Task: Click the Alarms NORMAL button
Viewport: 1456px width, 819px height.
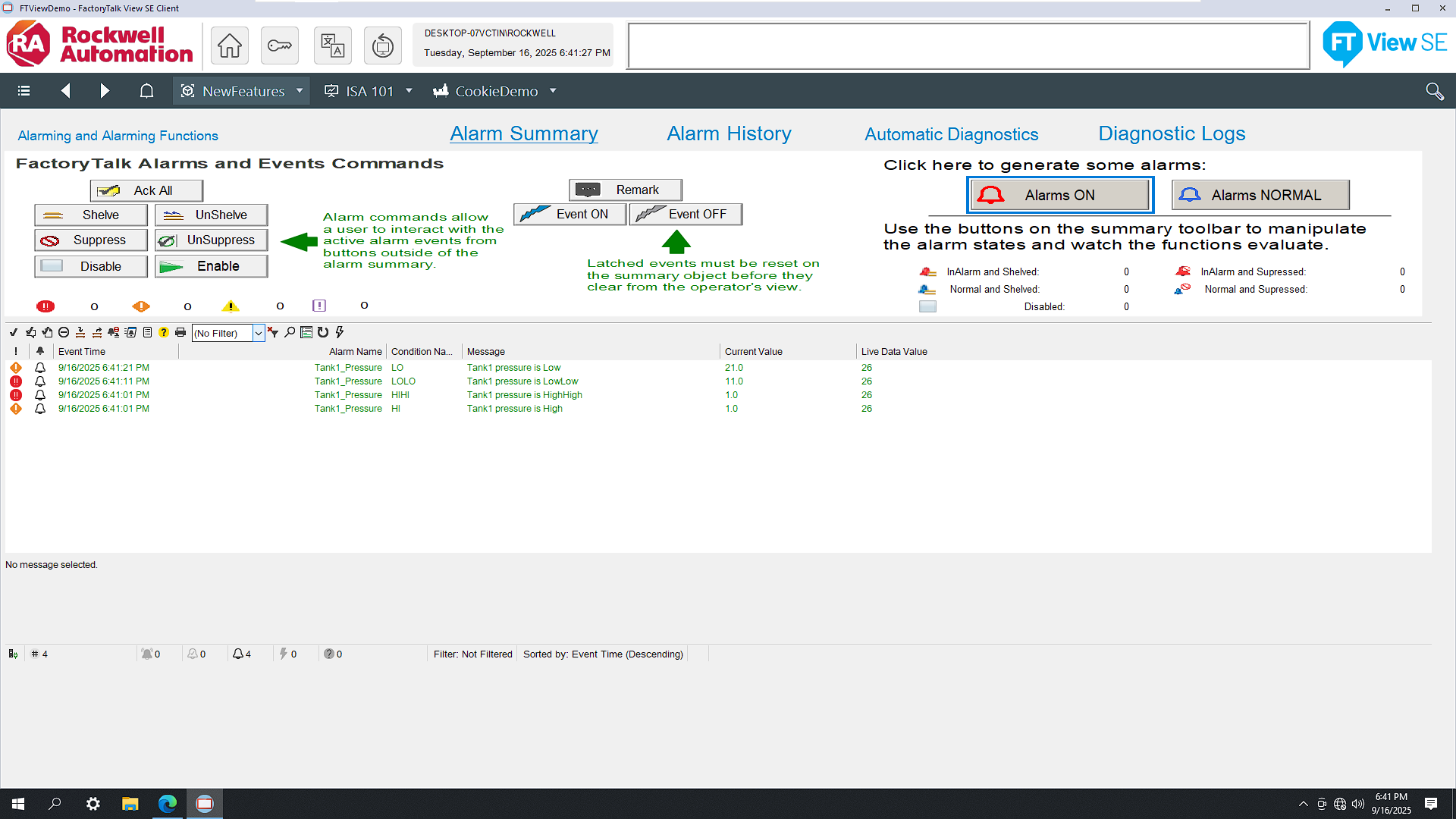Action: pos(1260,195)
